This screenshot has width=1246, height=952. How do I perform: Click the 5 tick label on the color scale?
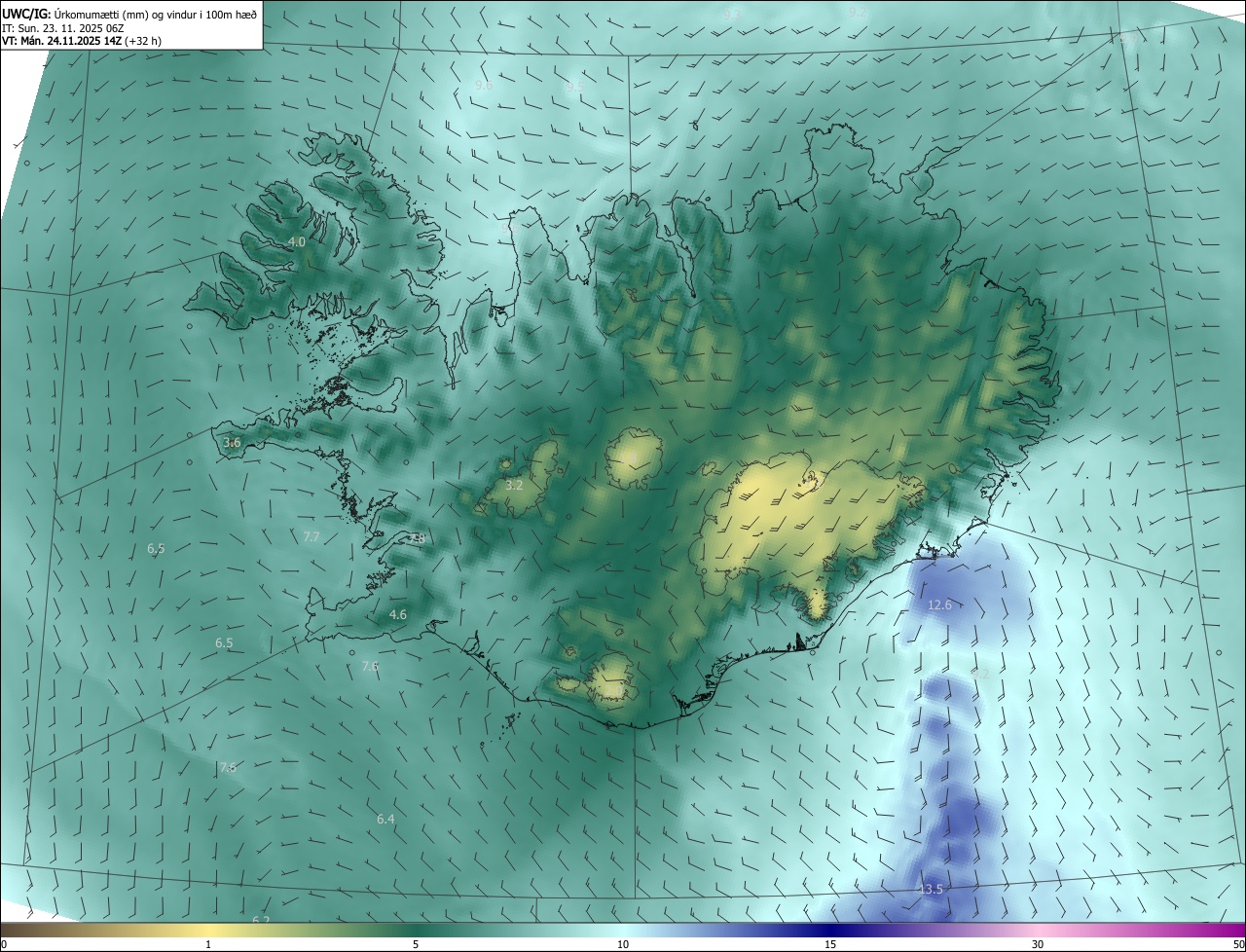tap(416, 944)
